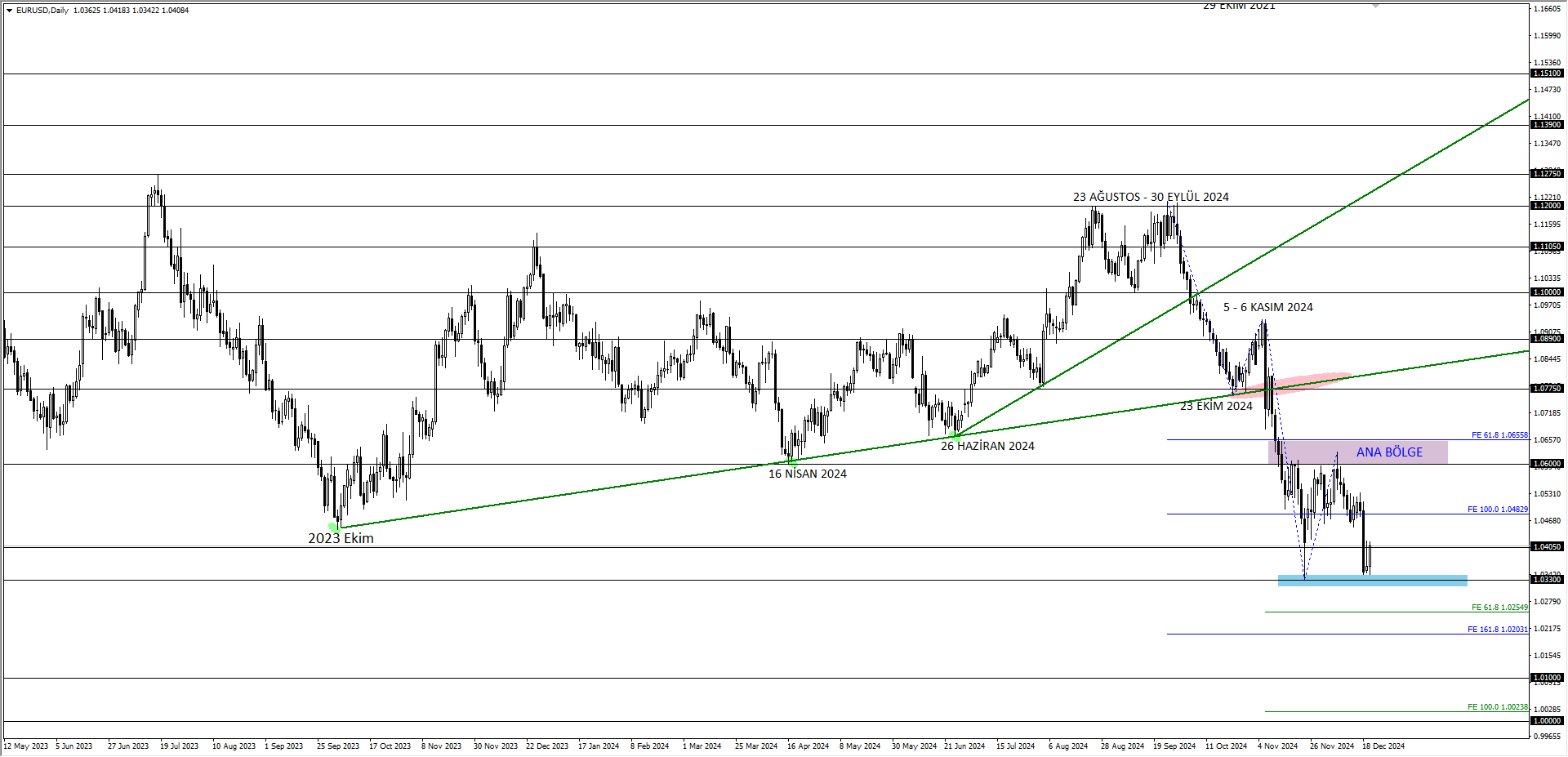Click the EURUSD,Daily symbol label
Viewport: 1568px width, 757px height.
(42, 11)
